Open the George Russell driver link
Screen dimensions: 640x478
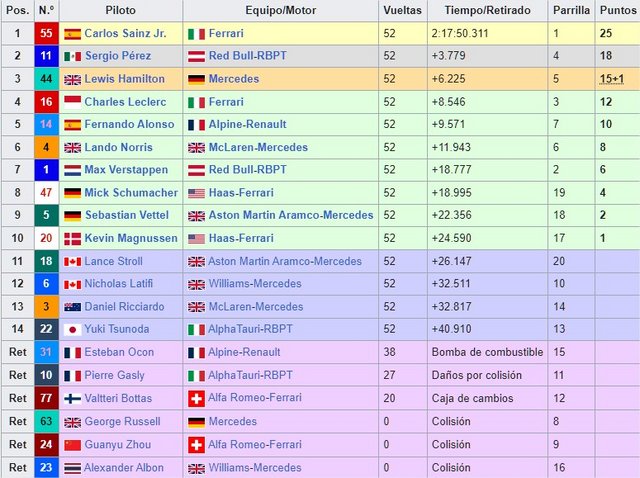[x=122, y=421]
